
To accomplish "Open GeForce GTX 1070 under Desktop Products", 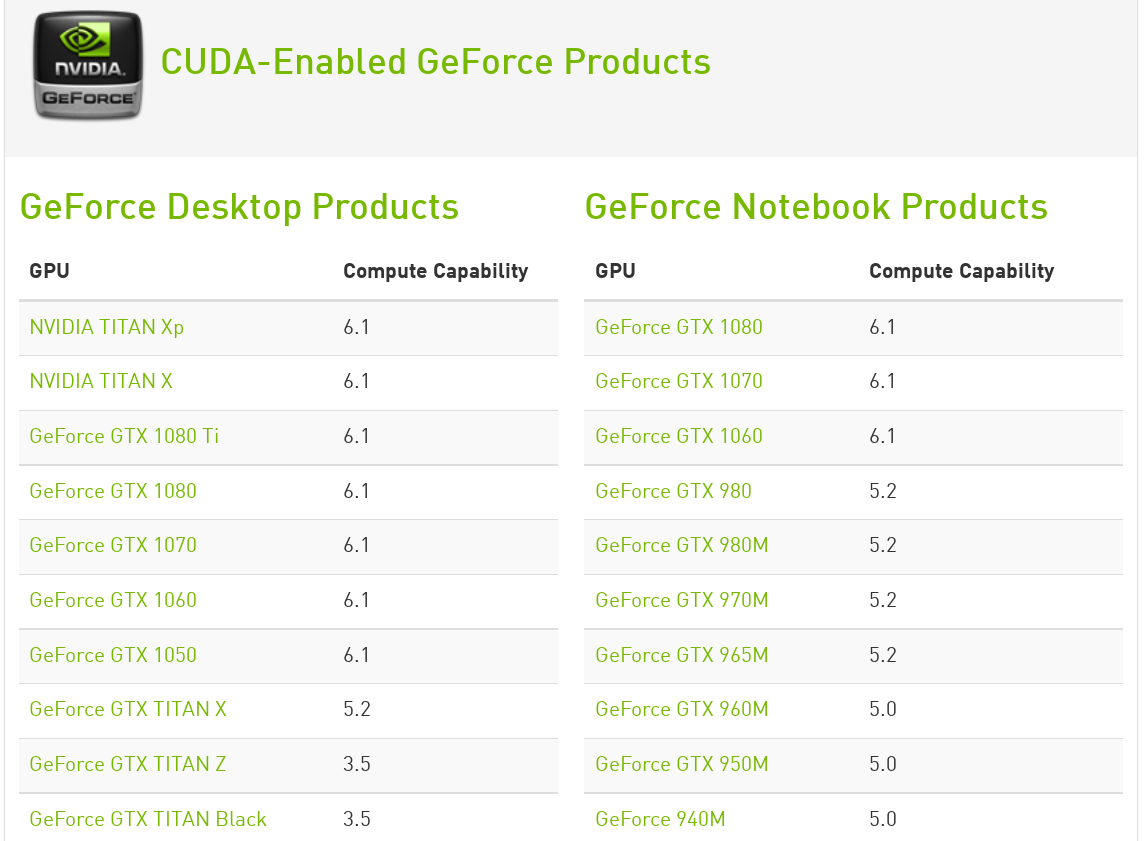I will 113,545.
